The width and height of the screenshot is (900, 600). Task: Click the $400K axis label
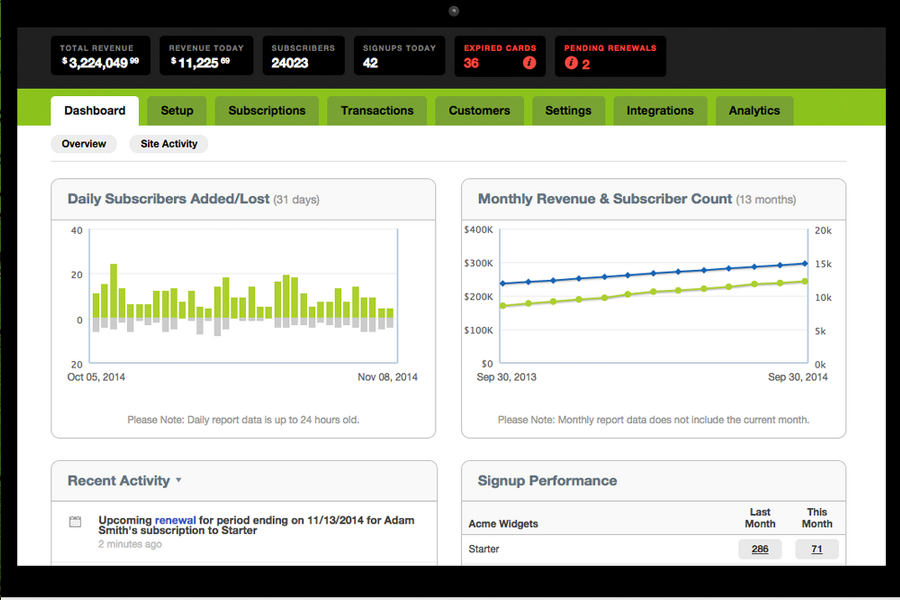(x=478, y=230)
